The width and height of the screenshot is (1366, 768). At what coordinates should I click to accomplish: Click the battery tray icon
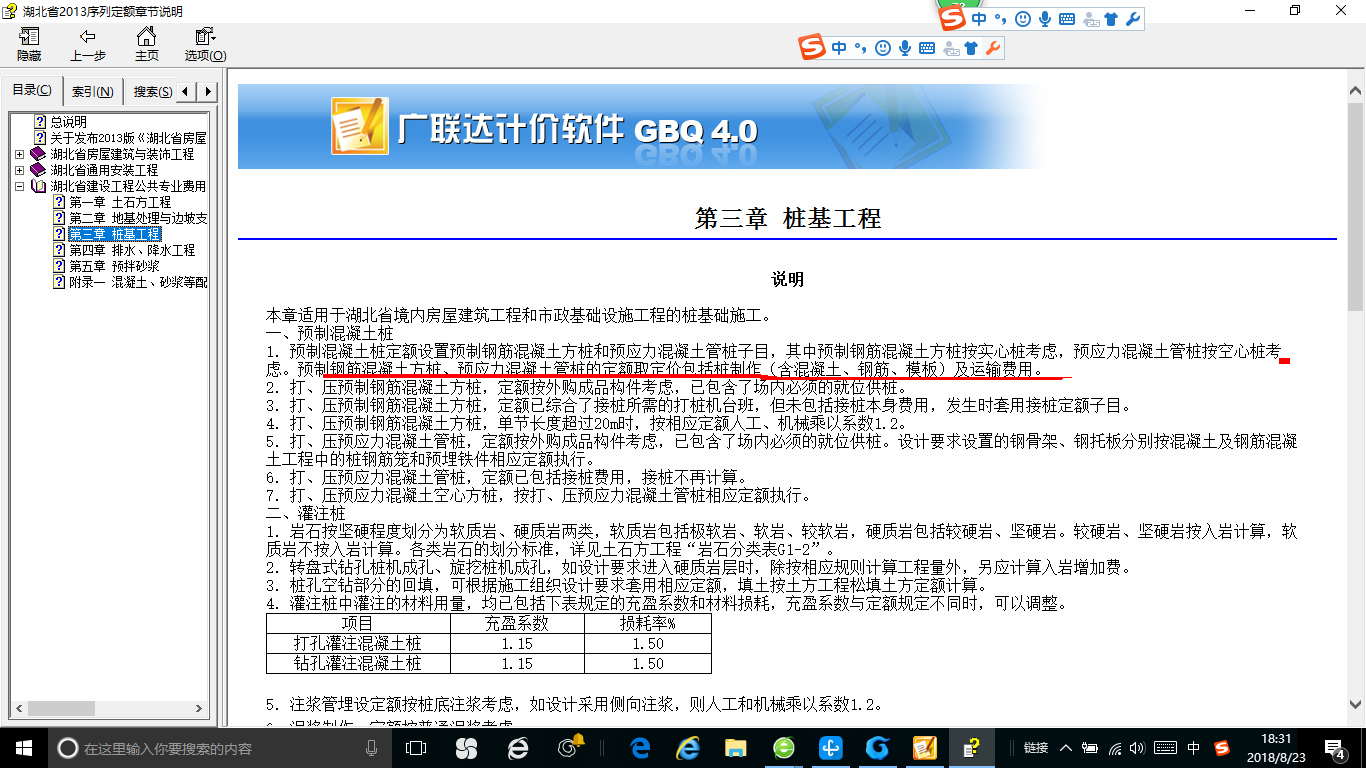1091,748
